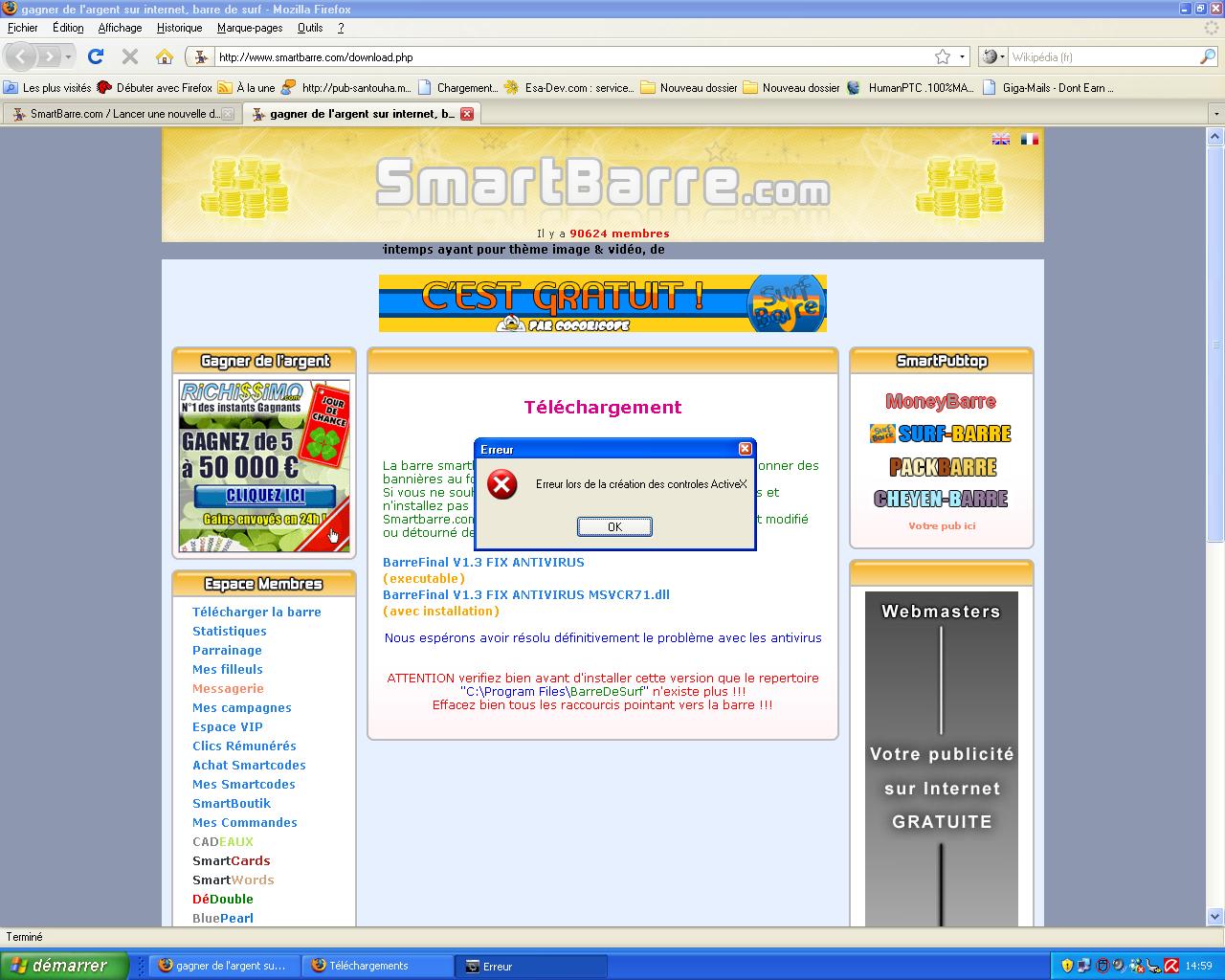
Task: Open the search engine selector dropdown
Action: tap(994, 56)
